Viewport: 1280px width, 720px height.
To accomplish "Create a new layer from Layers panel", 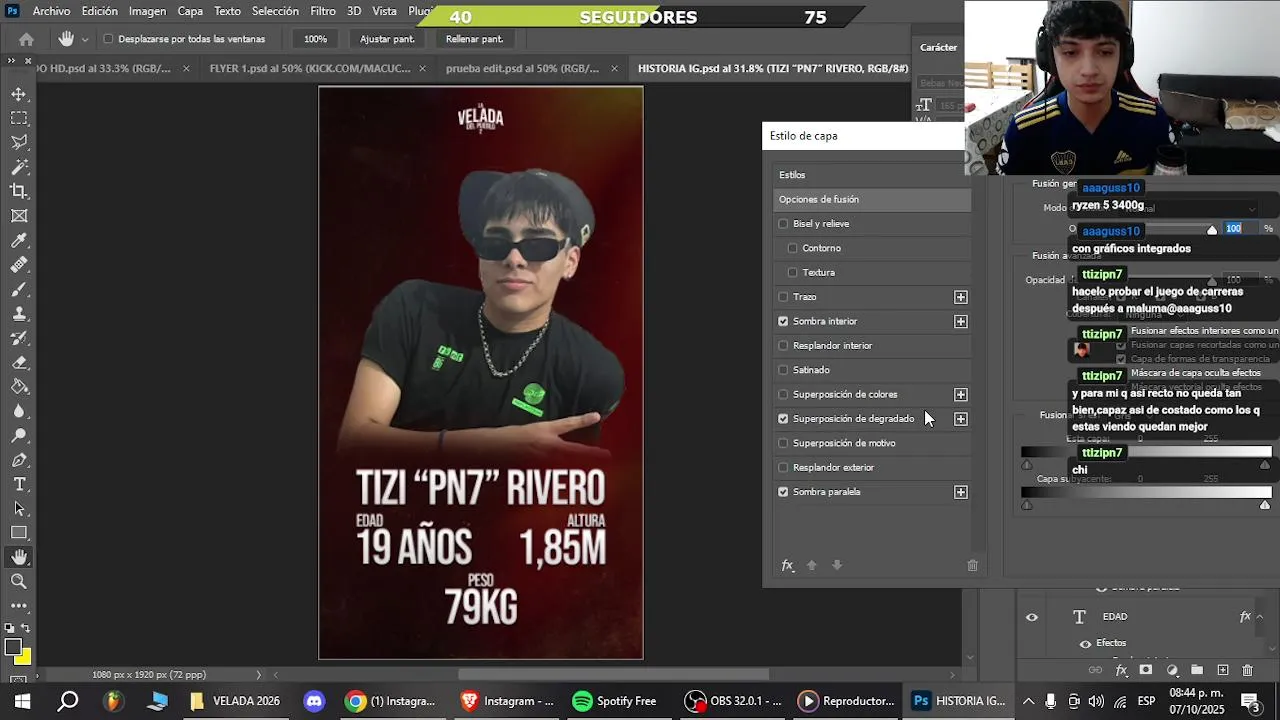I will (x=1222, y=670).
